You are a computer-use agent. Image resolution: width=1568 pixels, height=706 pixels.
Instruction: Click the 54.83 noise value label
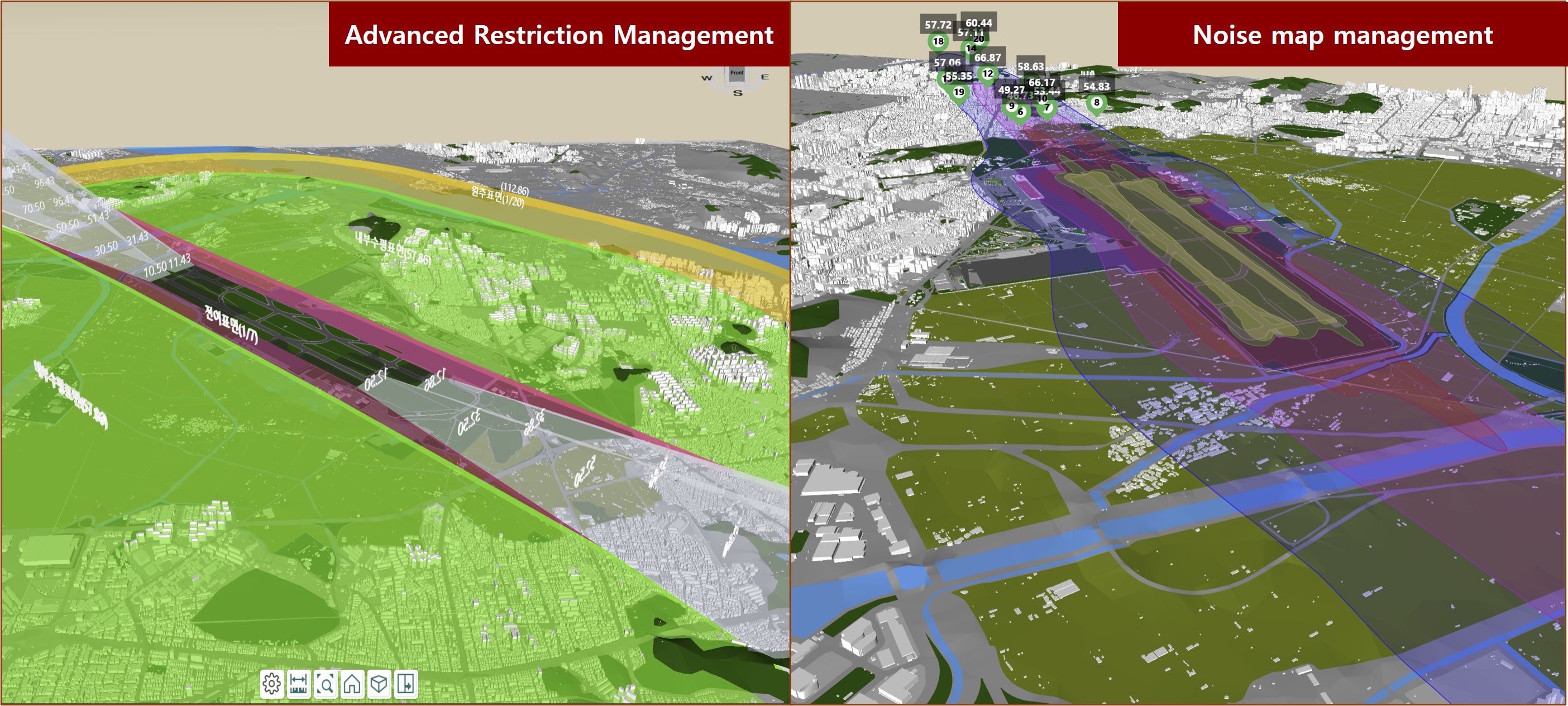pyautogui.click(x=1096, y=87)
